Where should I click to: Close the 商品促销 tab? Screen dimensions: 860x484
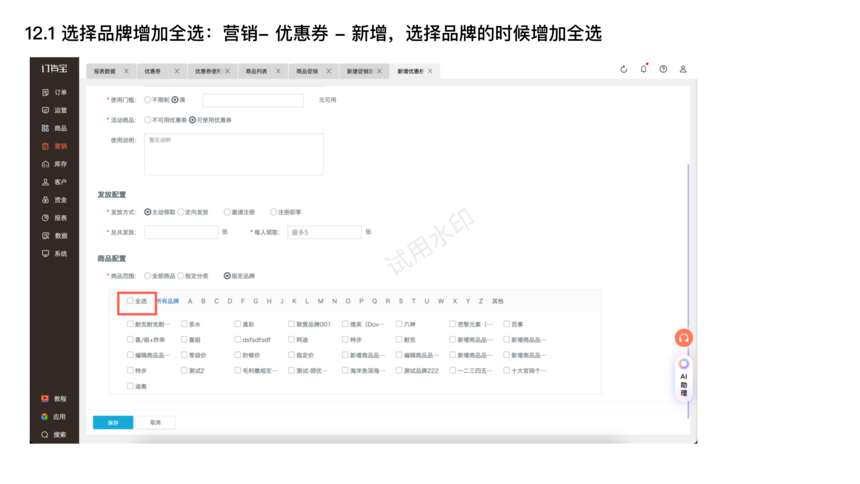pyautogui.click(x=329, y=71)
